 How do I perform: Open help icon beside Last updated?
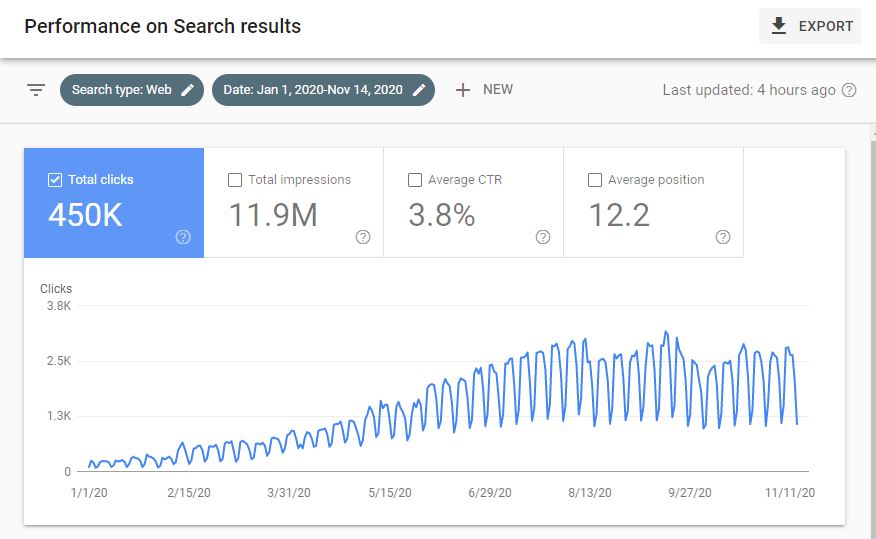tap(849, 90)
